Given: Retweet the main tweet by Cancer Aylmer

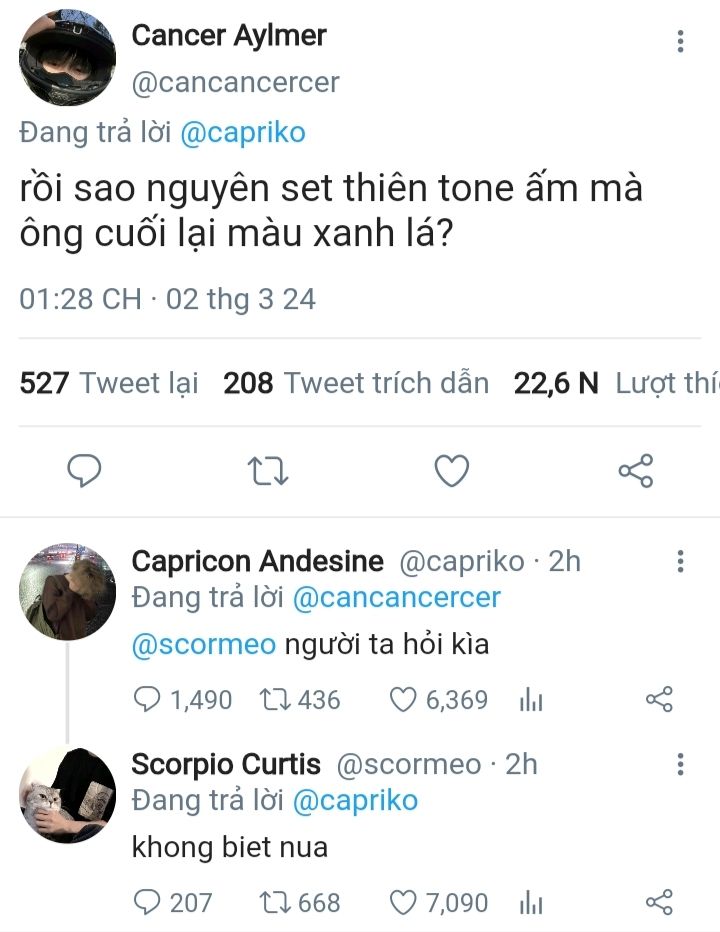Looking at the screenshot, I should pos(268,470).
